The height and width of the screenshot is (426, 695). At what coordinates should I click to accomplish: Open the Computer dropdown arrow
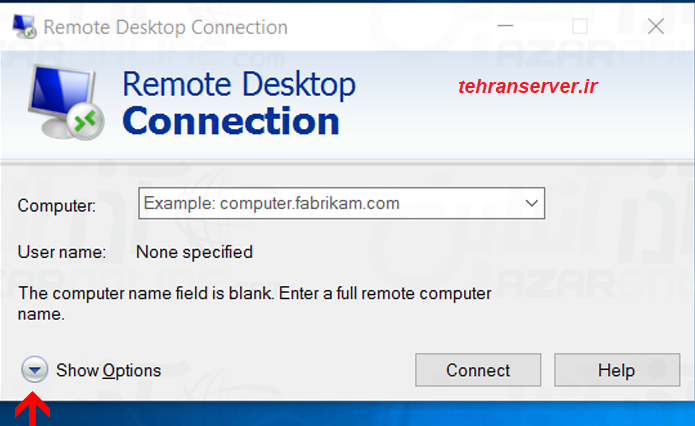[x=532, y=204]
